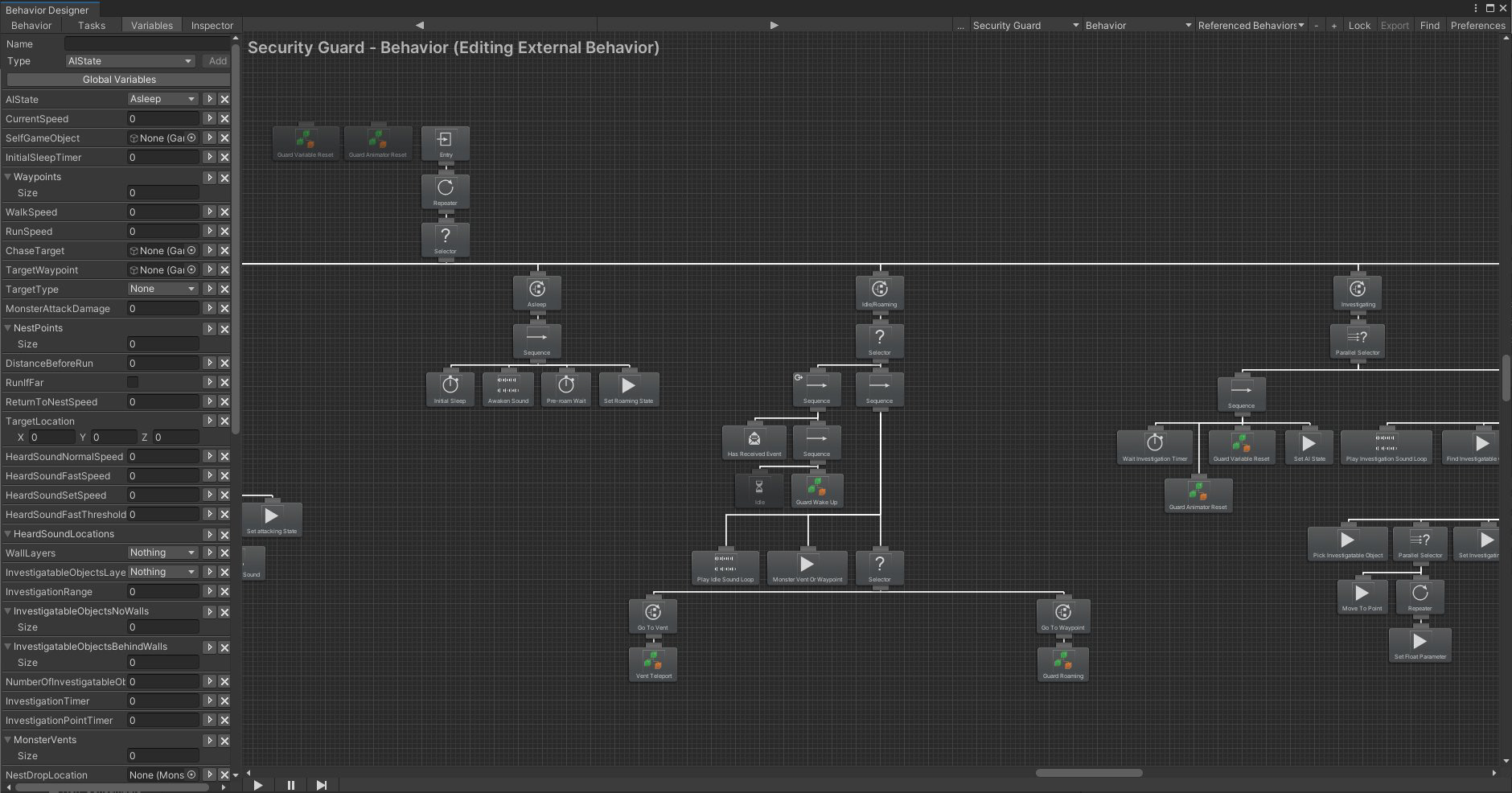Select the Guard Wake Up node

coord(816,491)
